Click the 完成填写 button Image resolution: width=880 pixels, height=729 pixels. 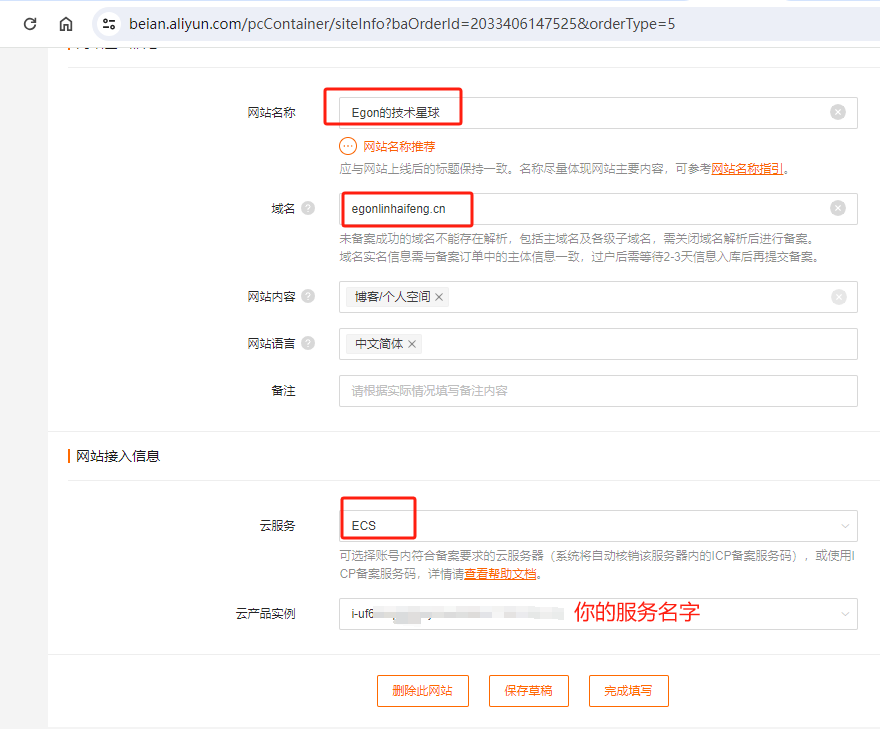[628, 691]
